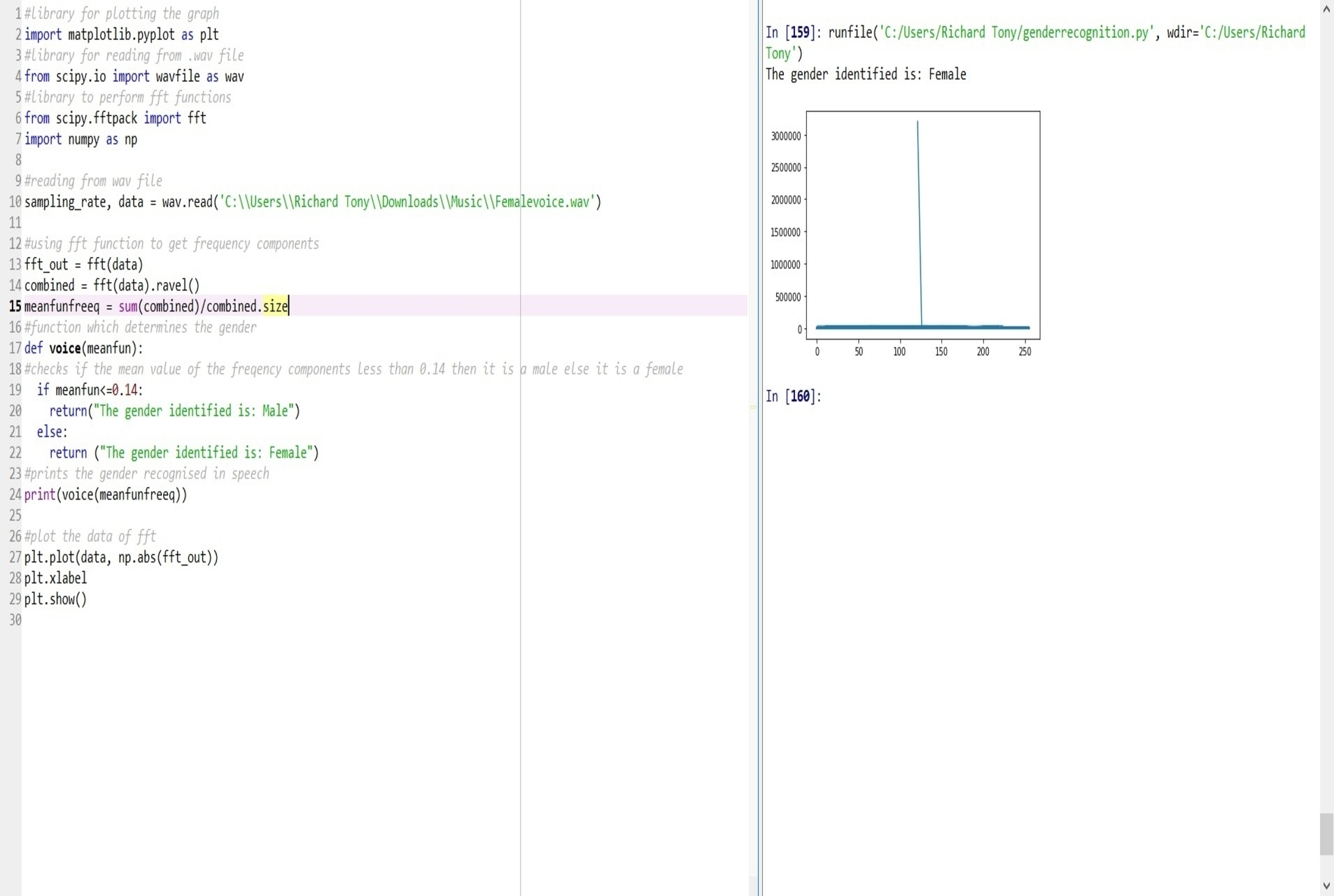1334x896 pixels.
Task: Click the console scrollbar up arrow
Action: pyautogui.click(x=1326, y=10)
